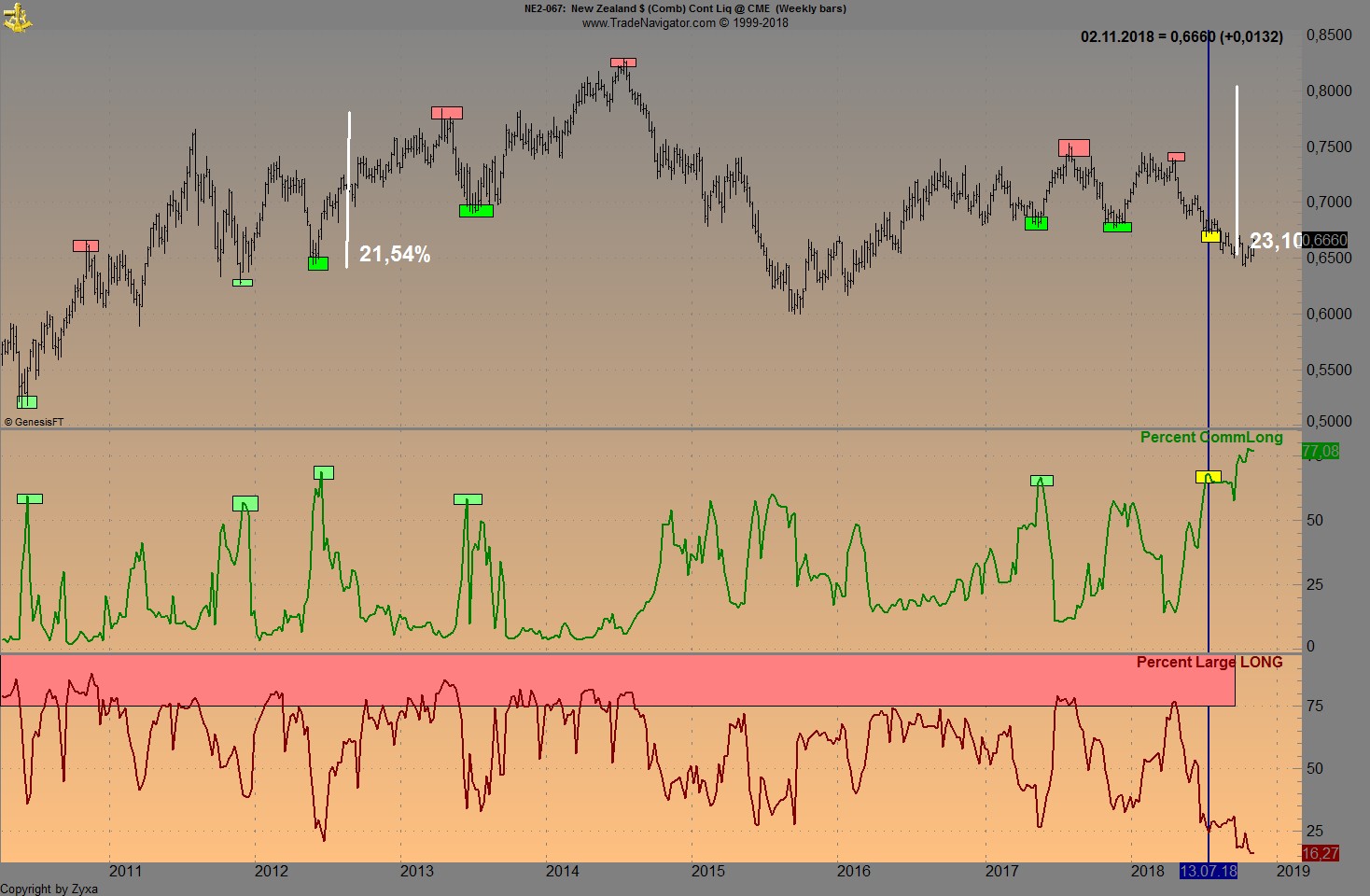The height and width of the screenshot is (896, 1370).
Task: Click the golden anchor application icon
Action: pyautogui.click(x=19, y=16)
